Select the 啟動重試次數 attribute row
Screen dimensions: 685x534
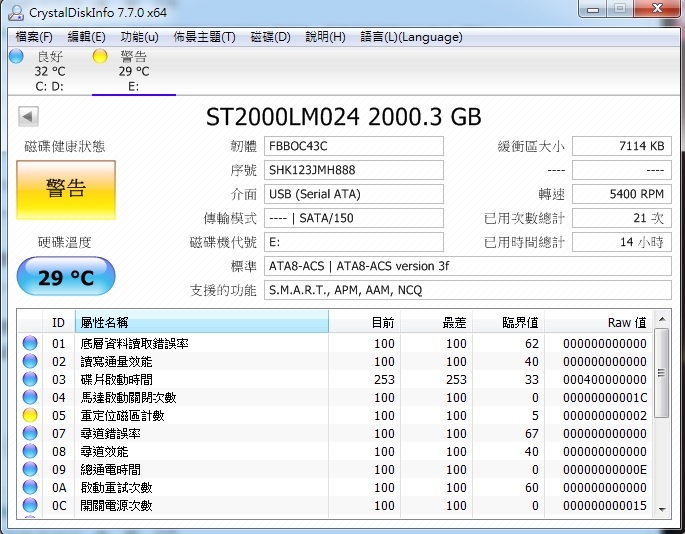[x=335, y=487]
